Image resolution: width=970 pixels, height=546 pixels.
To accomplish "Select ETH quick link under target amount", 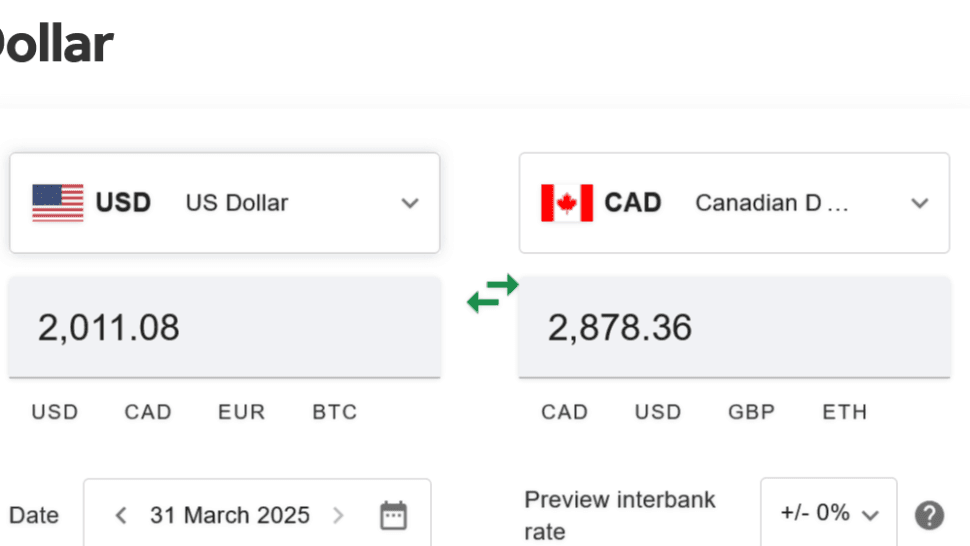I will click(845, 412).
